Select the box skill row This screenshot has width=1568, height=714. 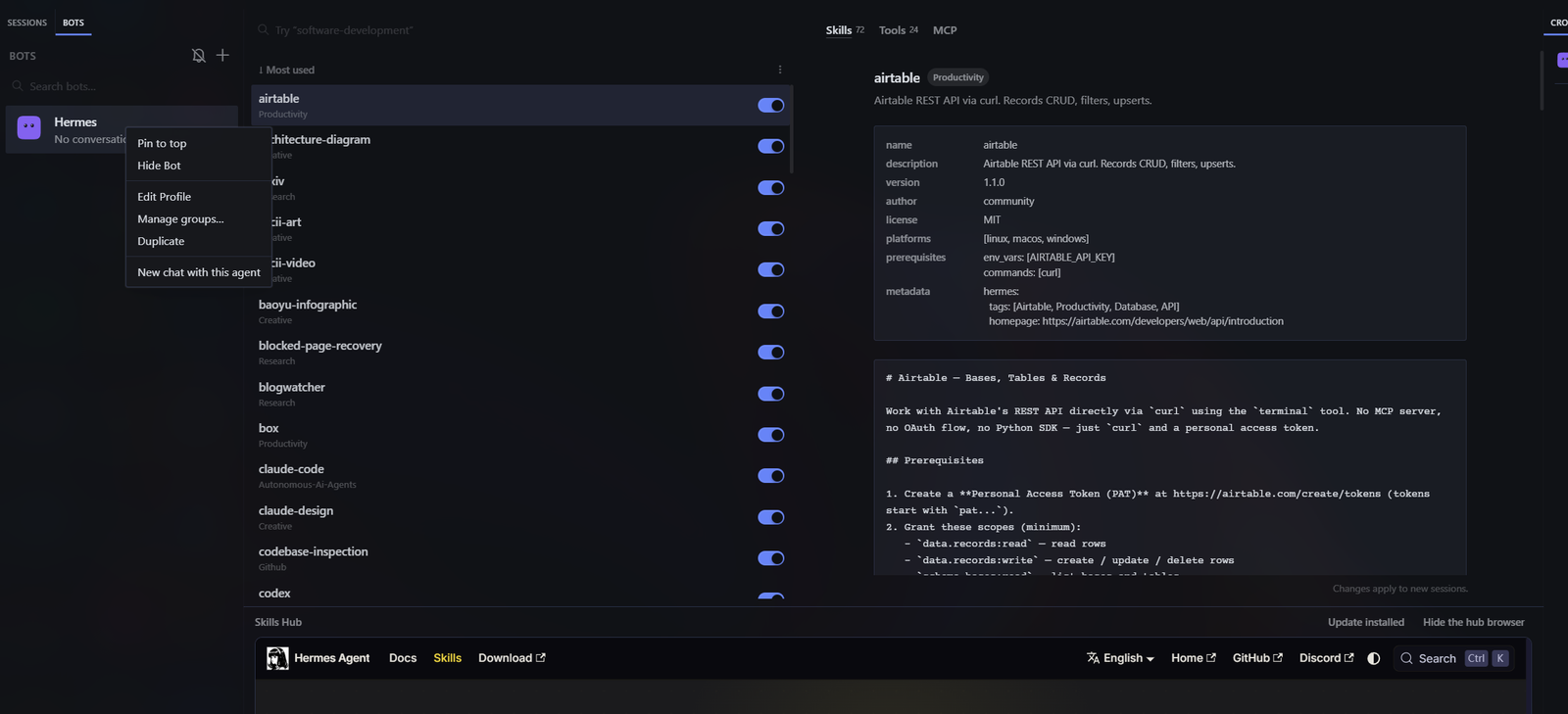tap(521, 435)
